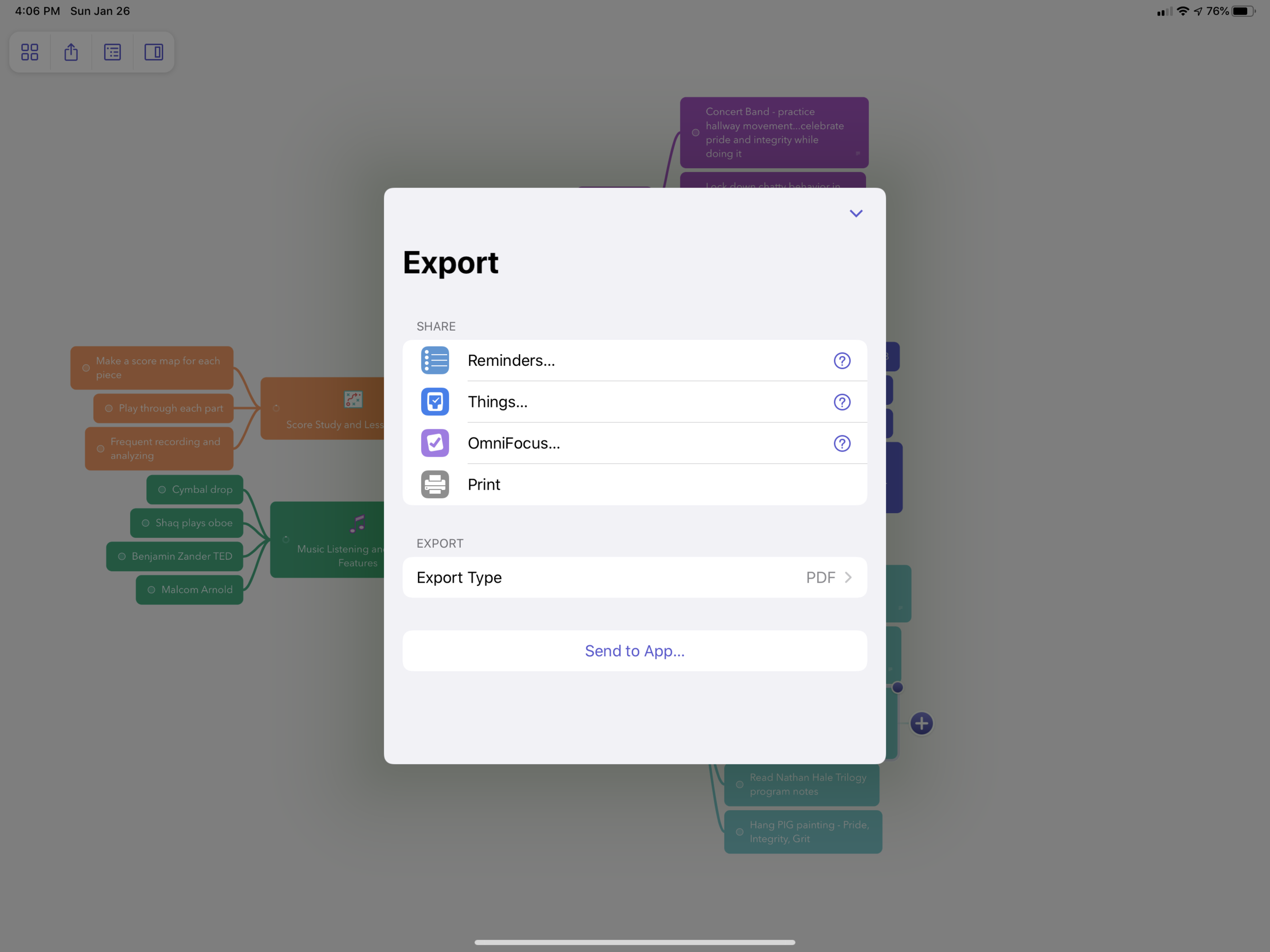1270x952 pixels.
Task: Click the Things app icon
Action: click(x=436, y=401)
